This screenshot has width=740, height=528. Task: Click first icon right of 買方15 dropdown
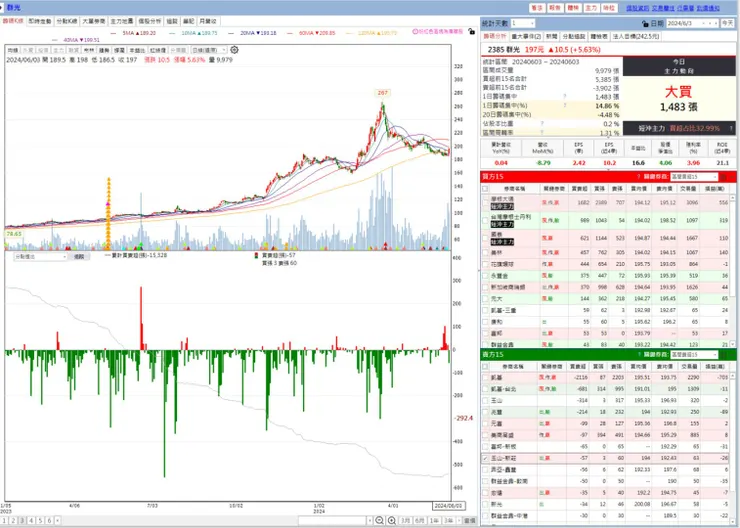[723, 177]
